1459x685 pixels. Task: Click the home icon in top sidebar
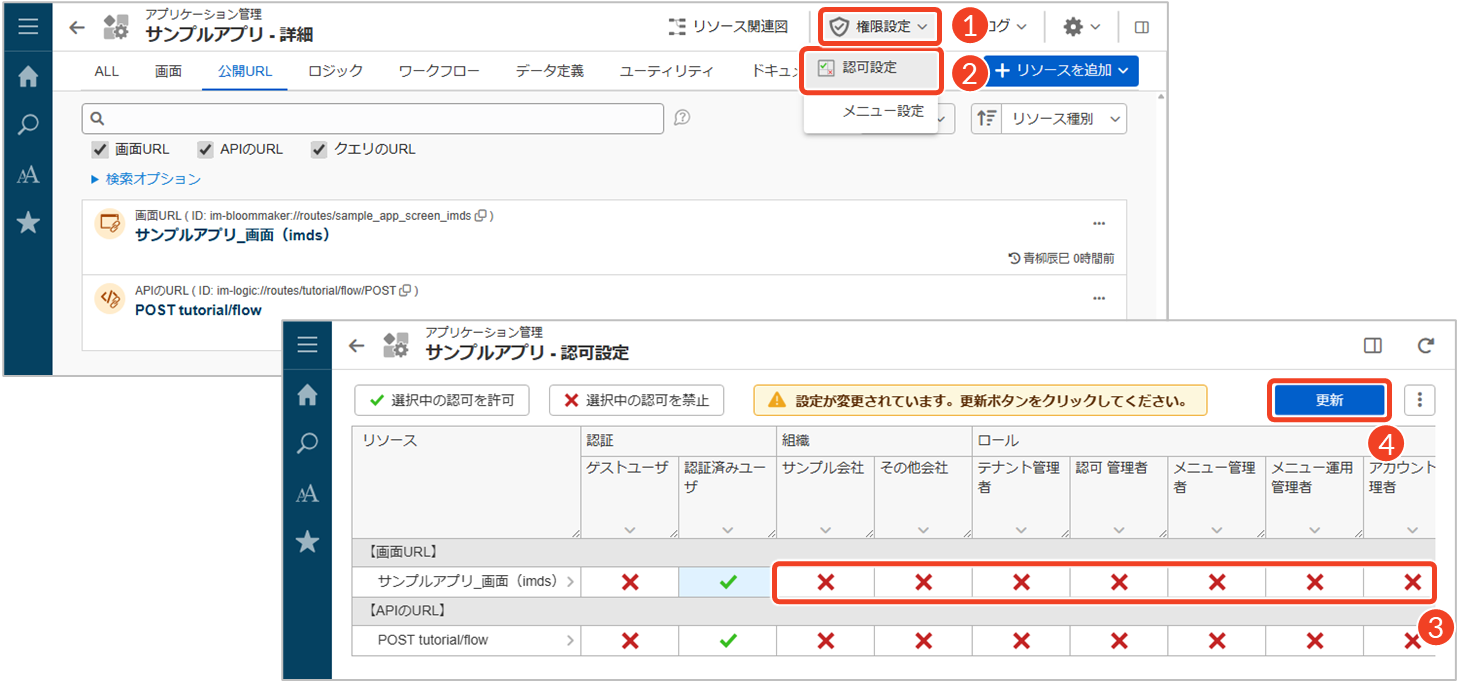pyautogui.click(x=28, y=76)
